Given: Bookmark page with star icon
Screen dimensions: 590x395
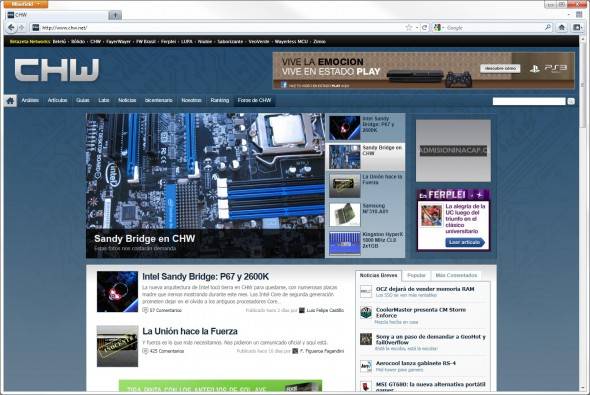Looking at the screenshot, I should [x=409, y=27].
